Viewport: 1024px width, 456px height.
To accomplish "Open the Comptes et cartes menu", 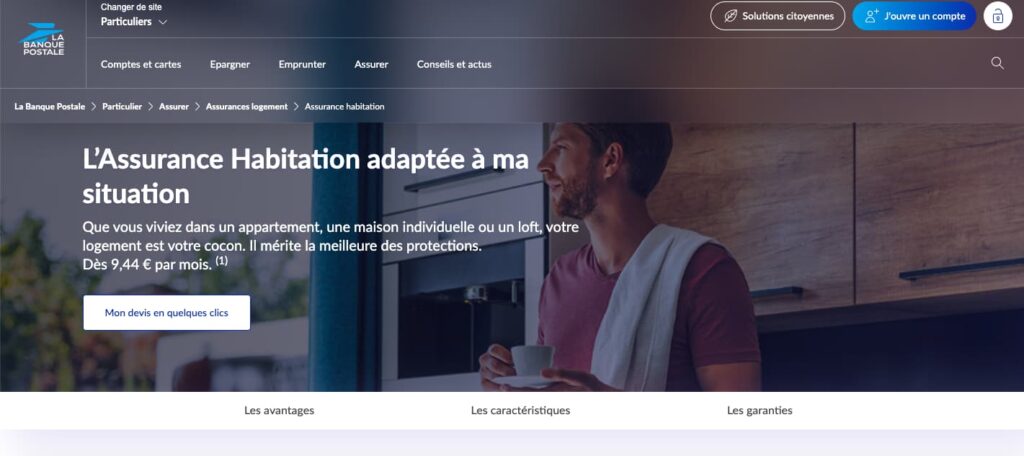I will (x=141, y=65).
